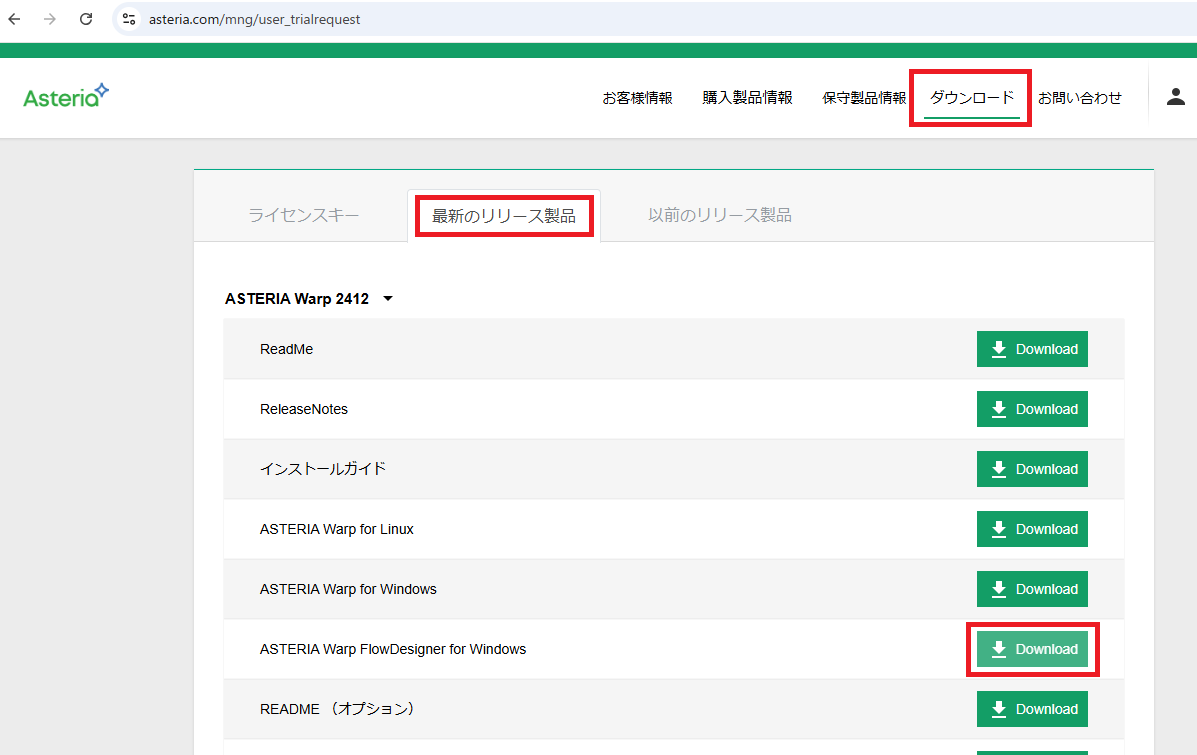Go back with the browser back arrow
The image size is (1197, 755).
(x=15, y=19)
